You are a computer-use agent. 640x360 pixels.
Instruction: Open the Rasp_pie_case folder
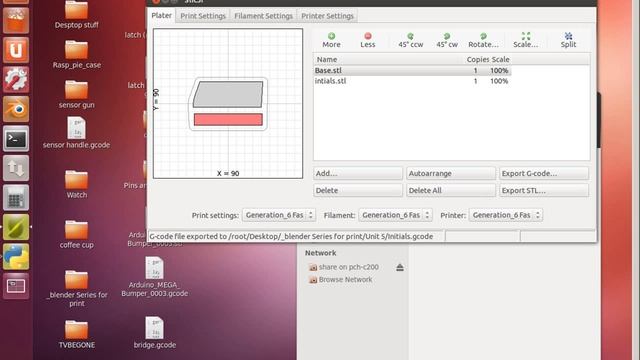[76, 55]
